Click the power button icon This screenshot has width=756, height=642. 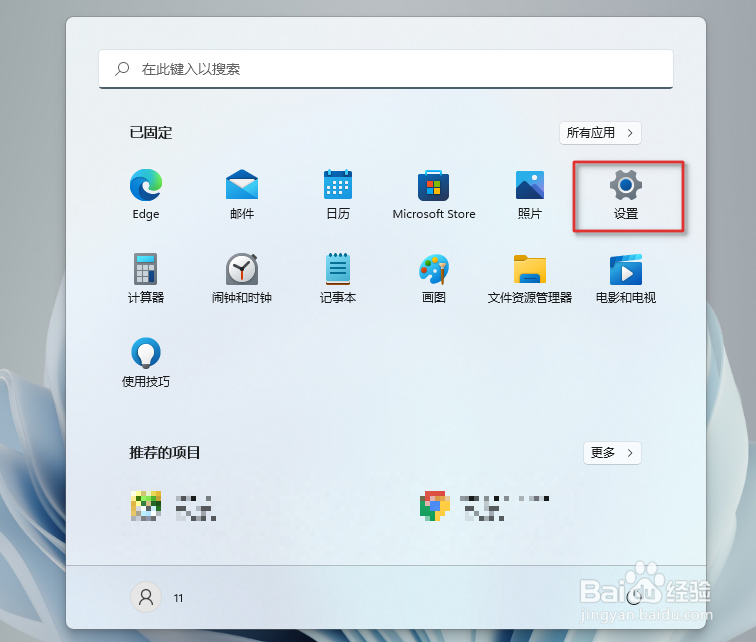tap(634, 598)
